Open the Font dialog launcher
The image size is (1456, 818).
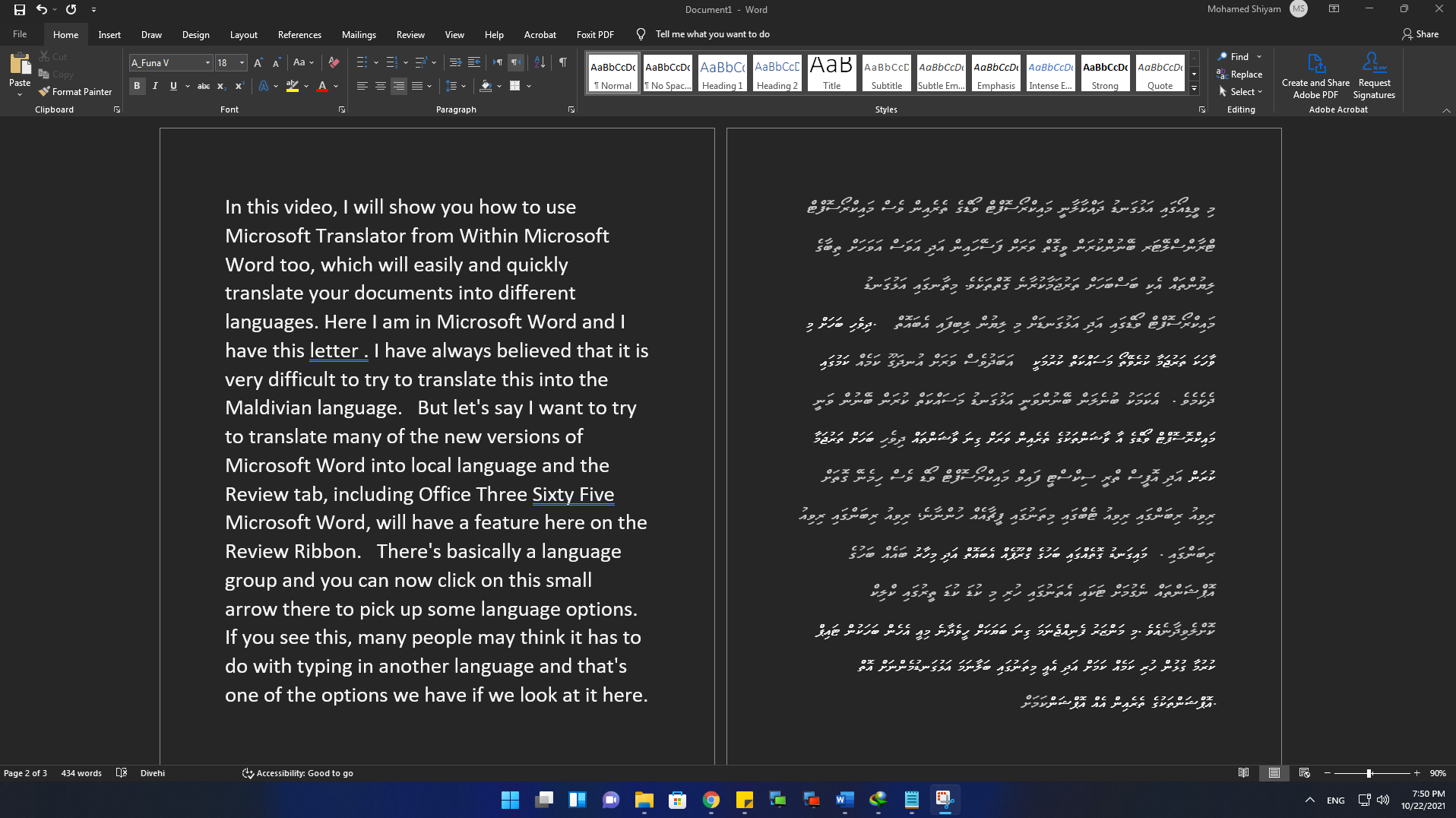(x=342, y=110)
